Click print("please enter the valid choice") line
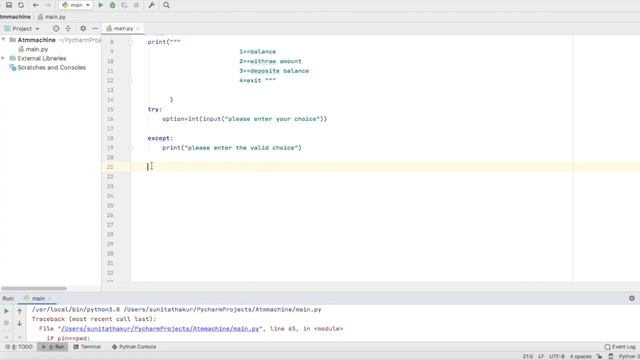Screen dimensions: 640x360 [x=231, y=148]
